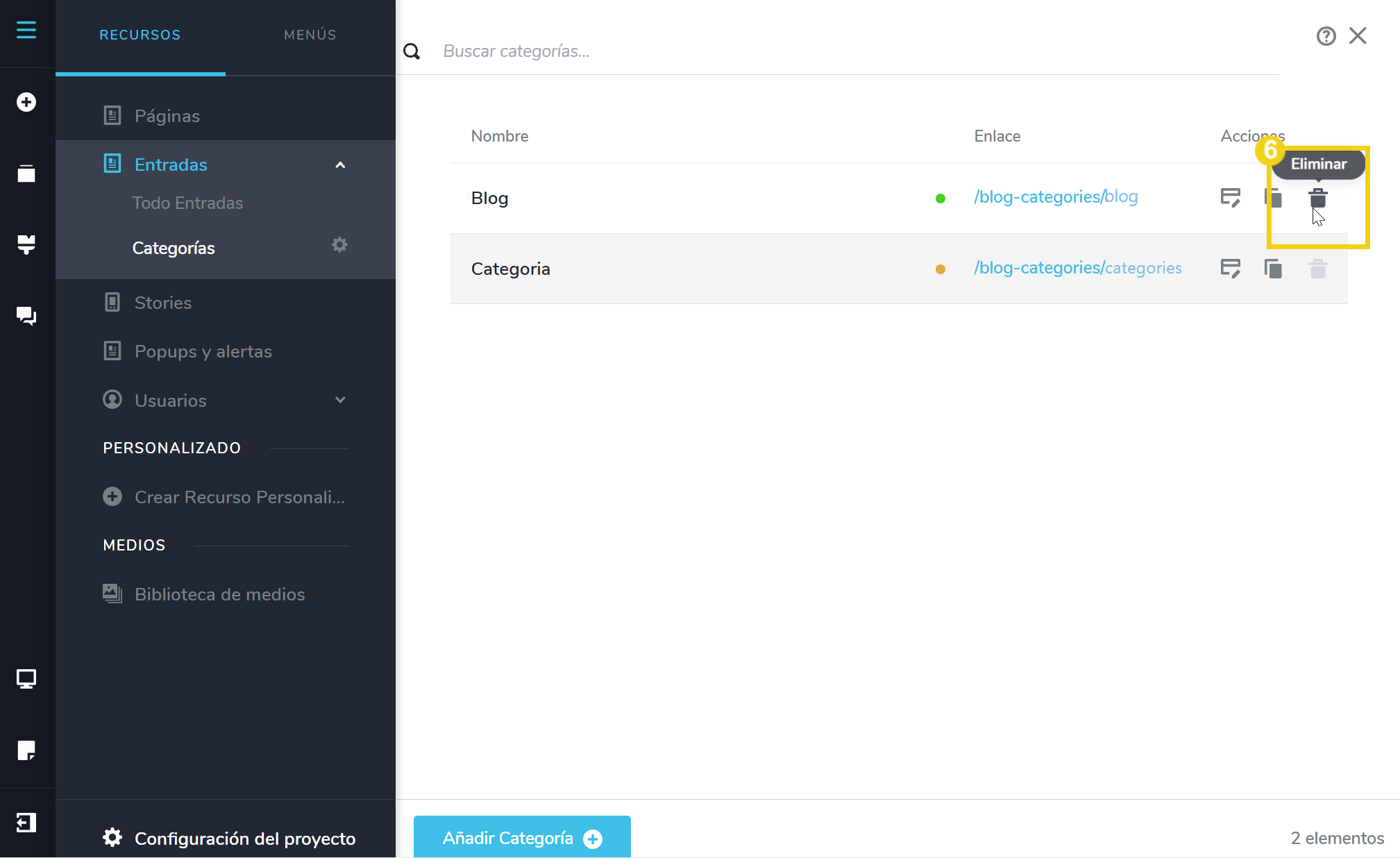Select Todo Entradas

click(187, 203)
